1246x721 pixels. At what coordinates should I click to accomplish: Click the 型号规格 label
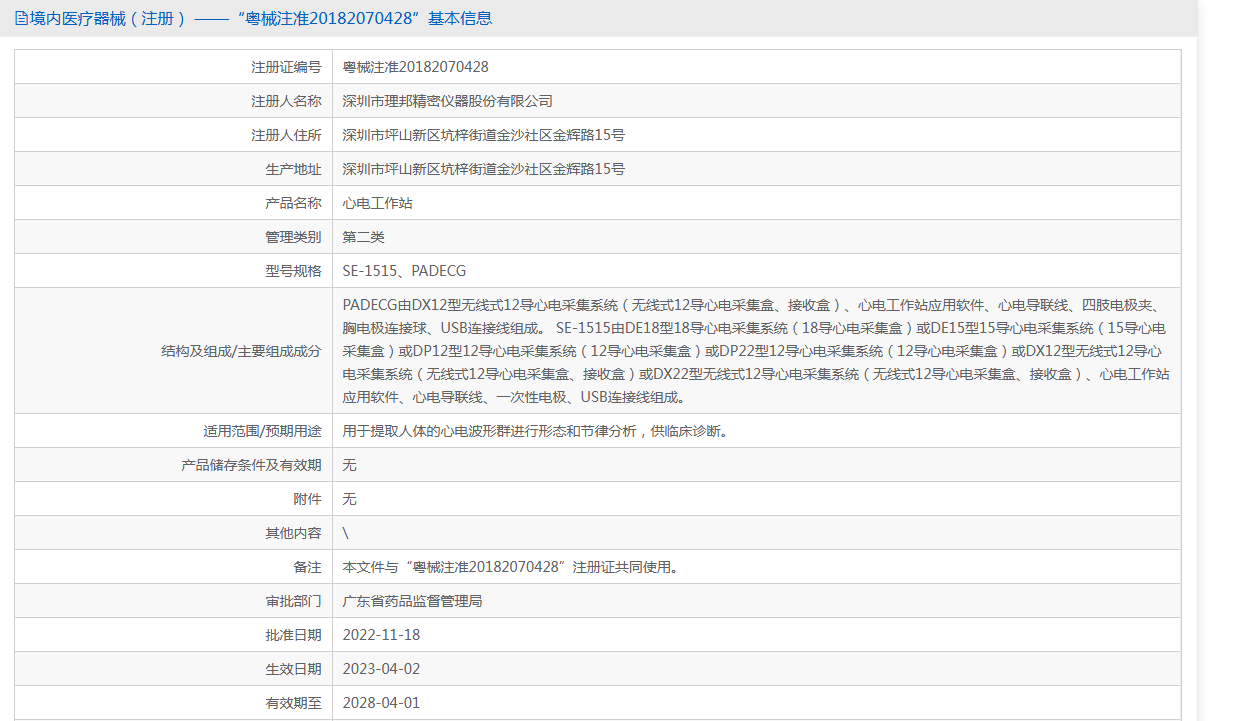[293, 271]
